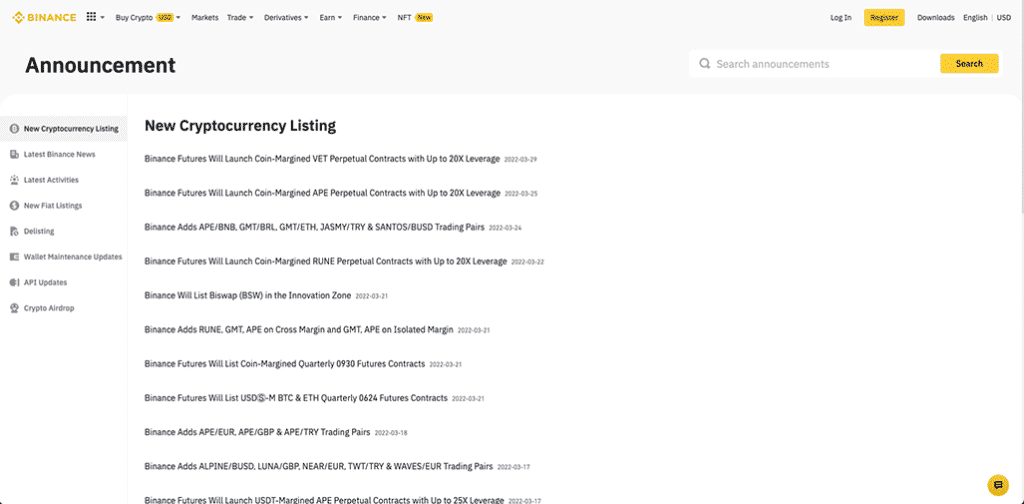Open the Biswap (BSW) listing announcement
The height and width of the screenshot is (504, 1024).
click(x=248, y=296)
